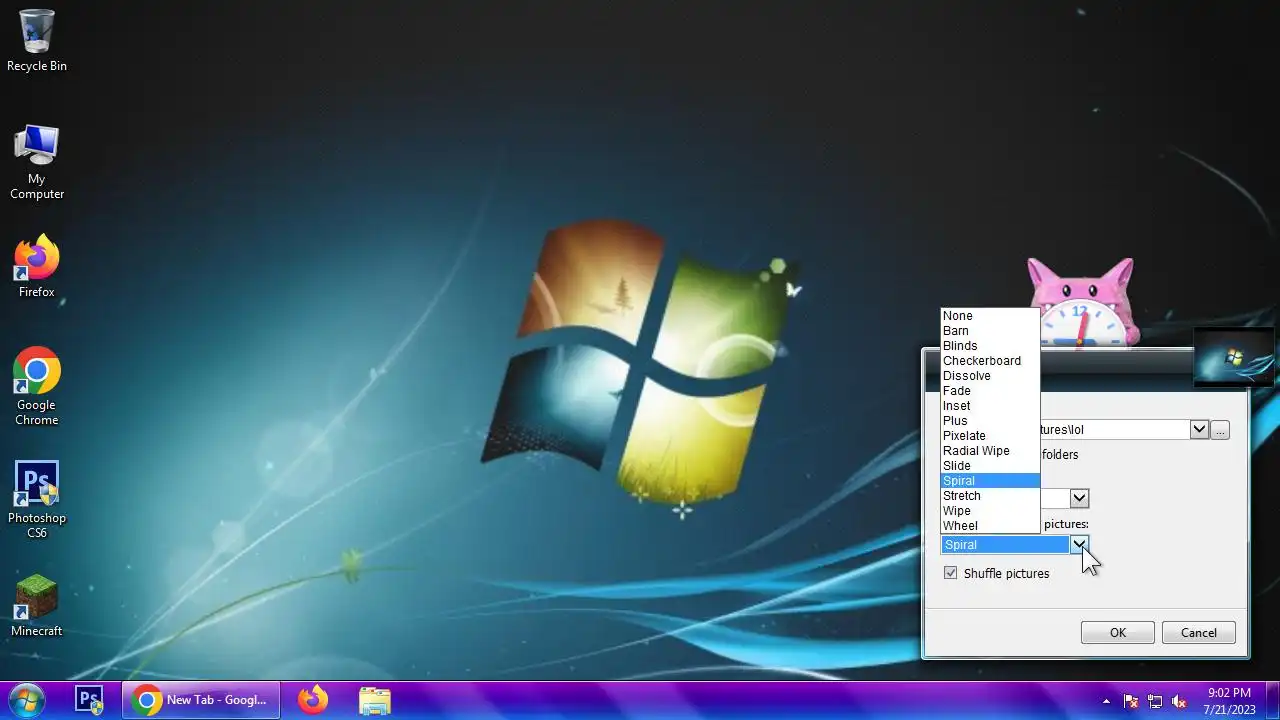Choose Plus transition option
Viewport: 1280px width, 720px height.
pos(990,421)
